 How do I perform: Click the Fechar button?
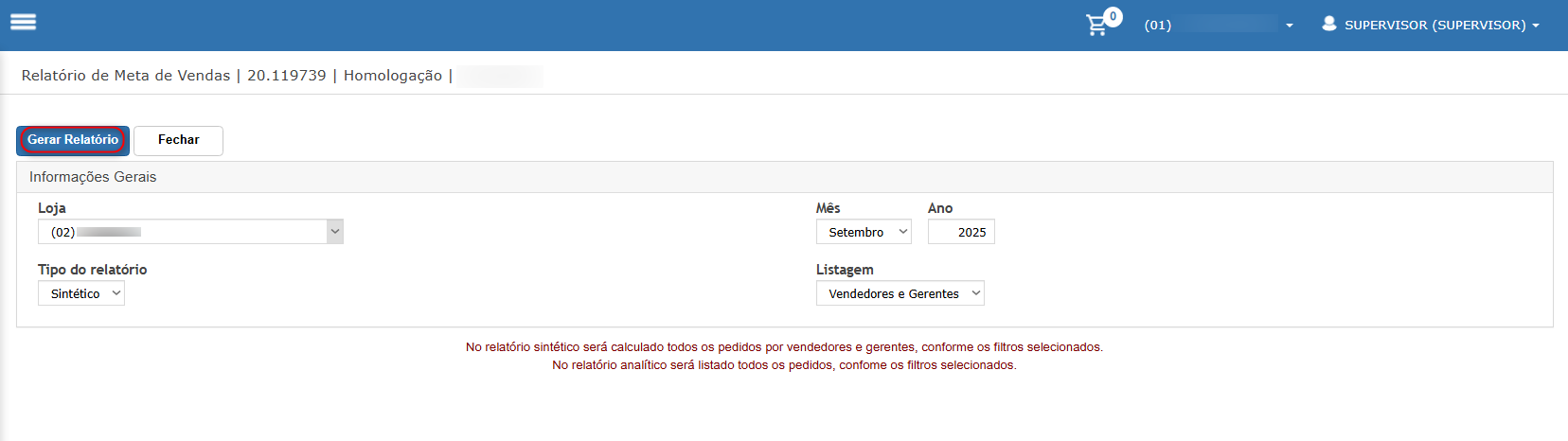[178, 140]
